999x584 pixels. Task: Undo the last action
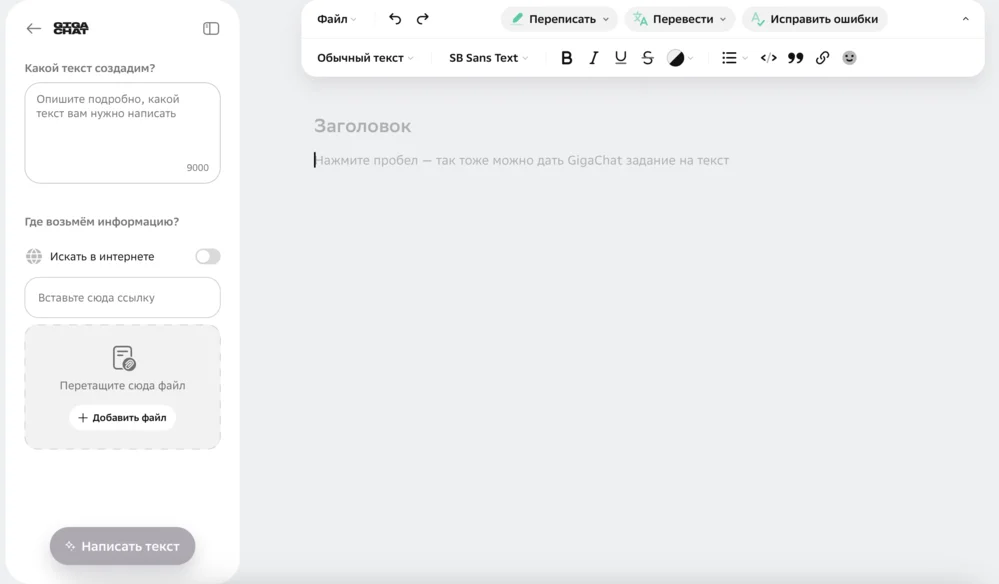click(395, 19)
